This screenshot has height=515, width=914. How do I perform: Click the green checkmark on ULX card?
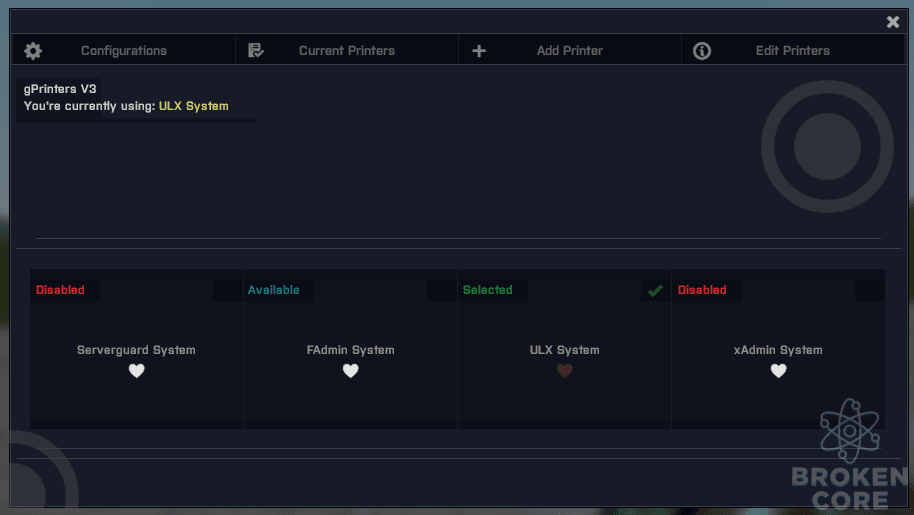[655, 290]
